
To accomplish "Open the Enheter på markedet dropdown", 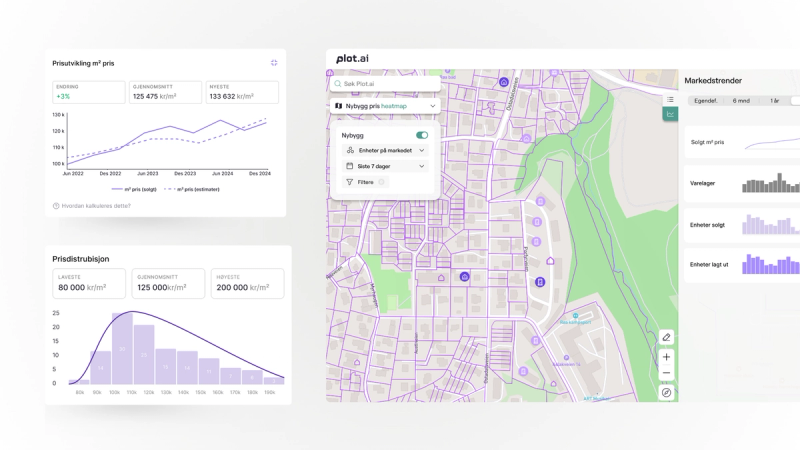I will point(385,150).
